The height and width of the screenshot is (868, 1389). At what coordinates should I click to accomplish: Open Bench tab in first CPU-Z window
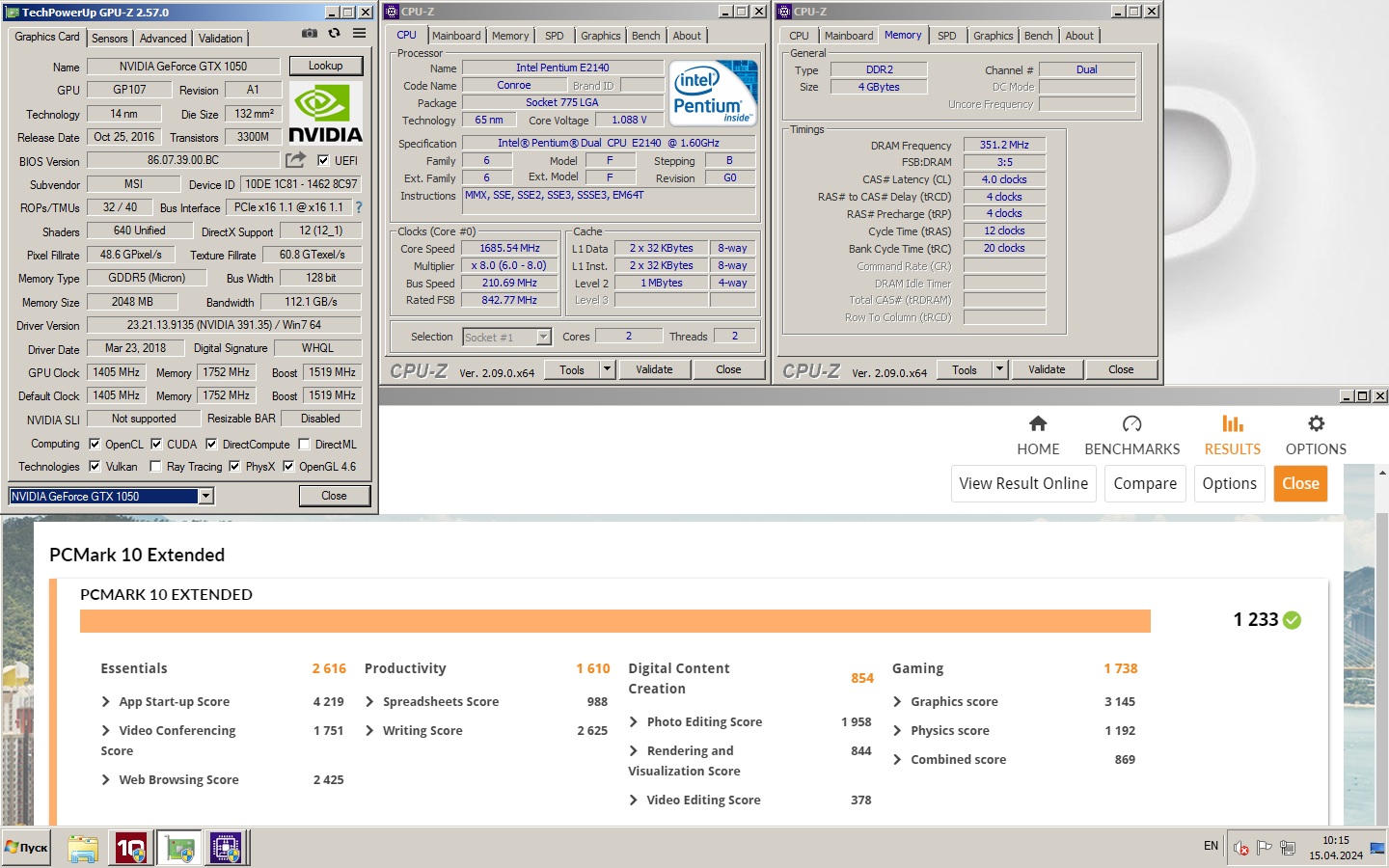coord(646,36)
